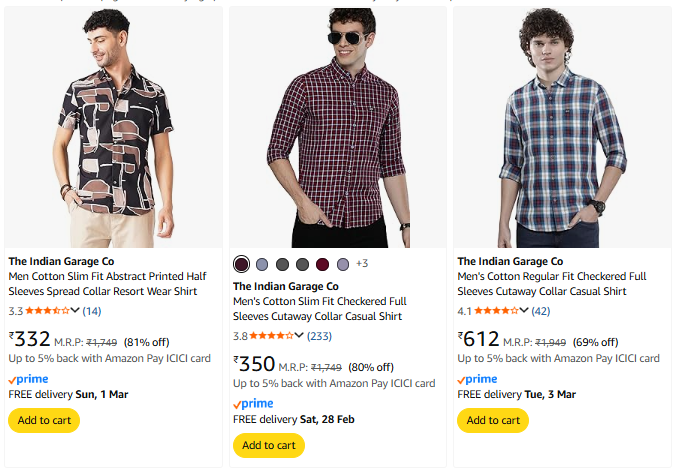Open abstract printed resort shirt product image
Screen dimensions: 678x468
(113, 127)
